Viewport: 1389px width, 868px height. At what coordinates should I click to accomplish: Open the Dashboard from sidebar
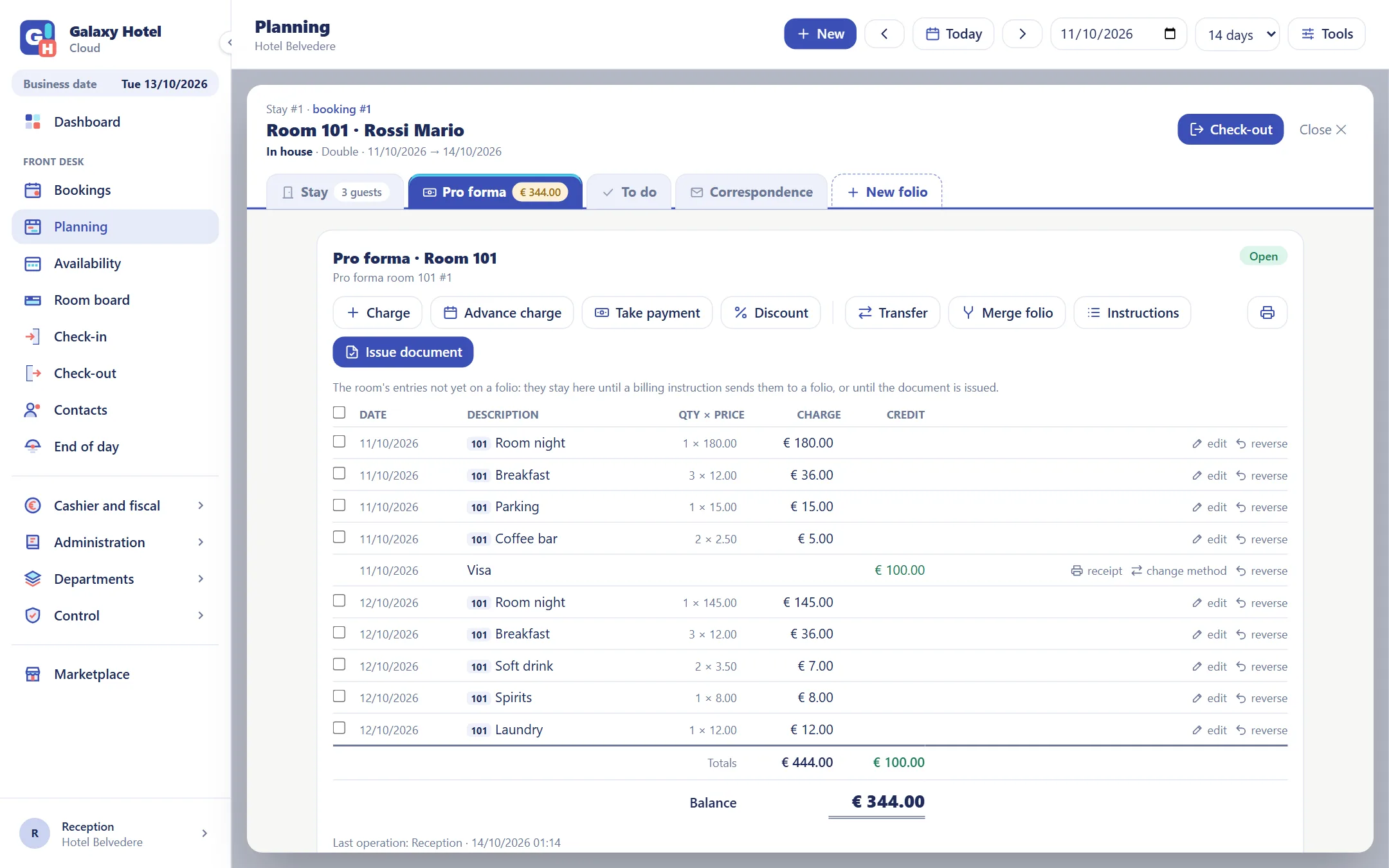[x=115, y=122]
